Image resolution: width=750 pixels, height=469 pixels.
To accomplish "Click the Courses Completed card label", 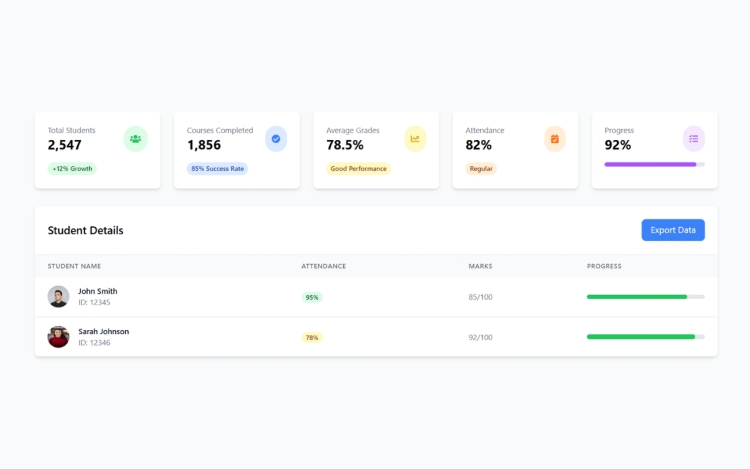I will 220,130.
